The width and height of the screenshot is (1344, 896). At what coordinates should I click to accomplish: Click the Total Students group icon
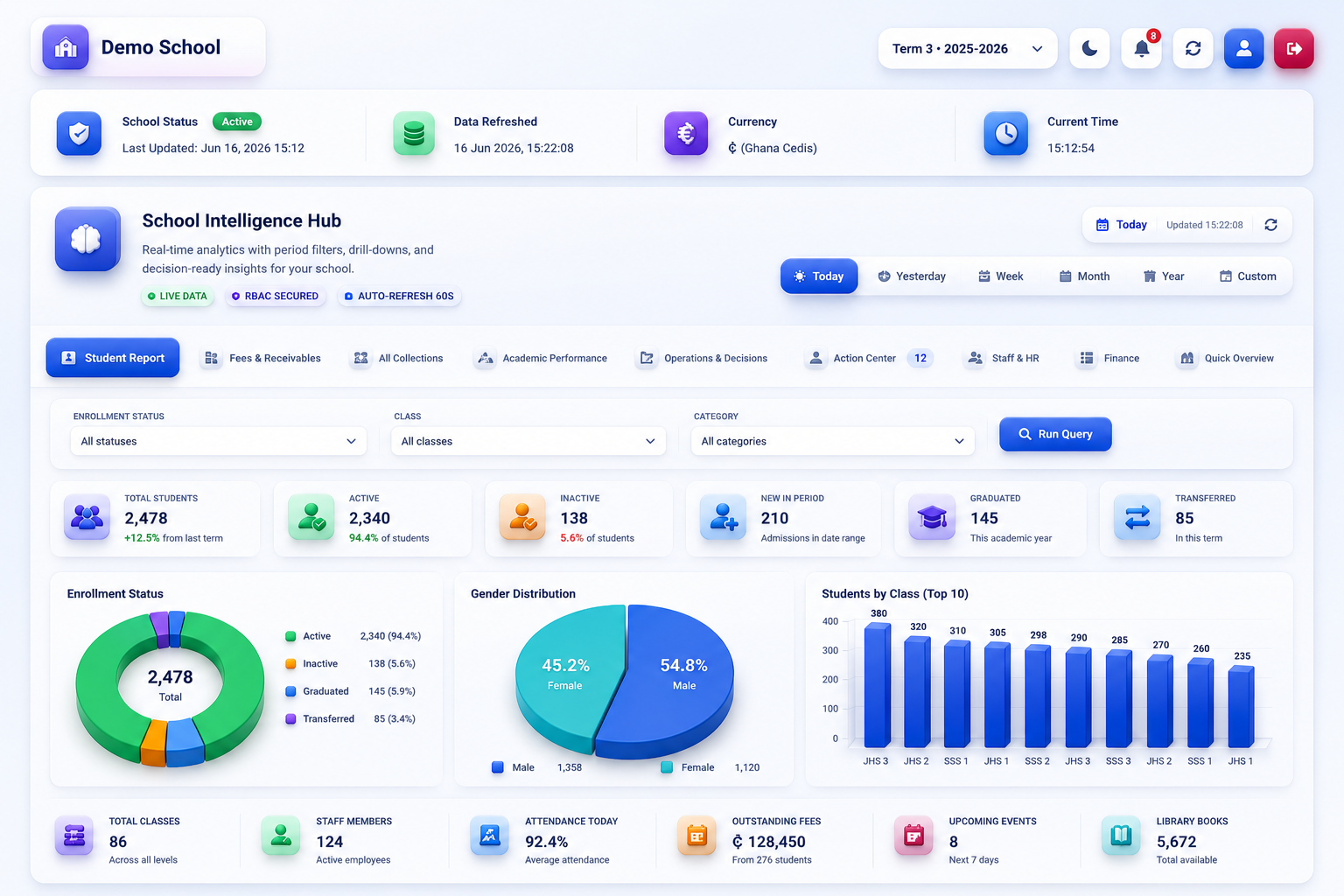[x=87, y=517]
